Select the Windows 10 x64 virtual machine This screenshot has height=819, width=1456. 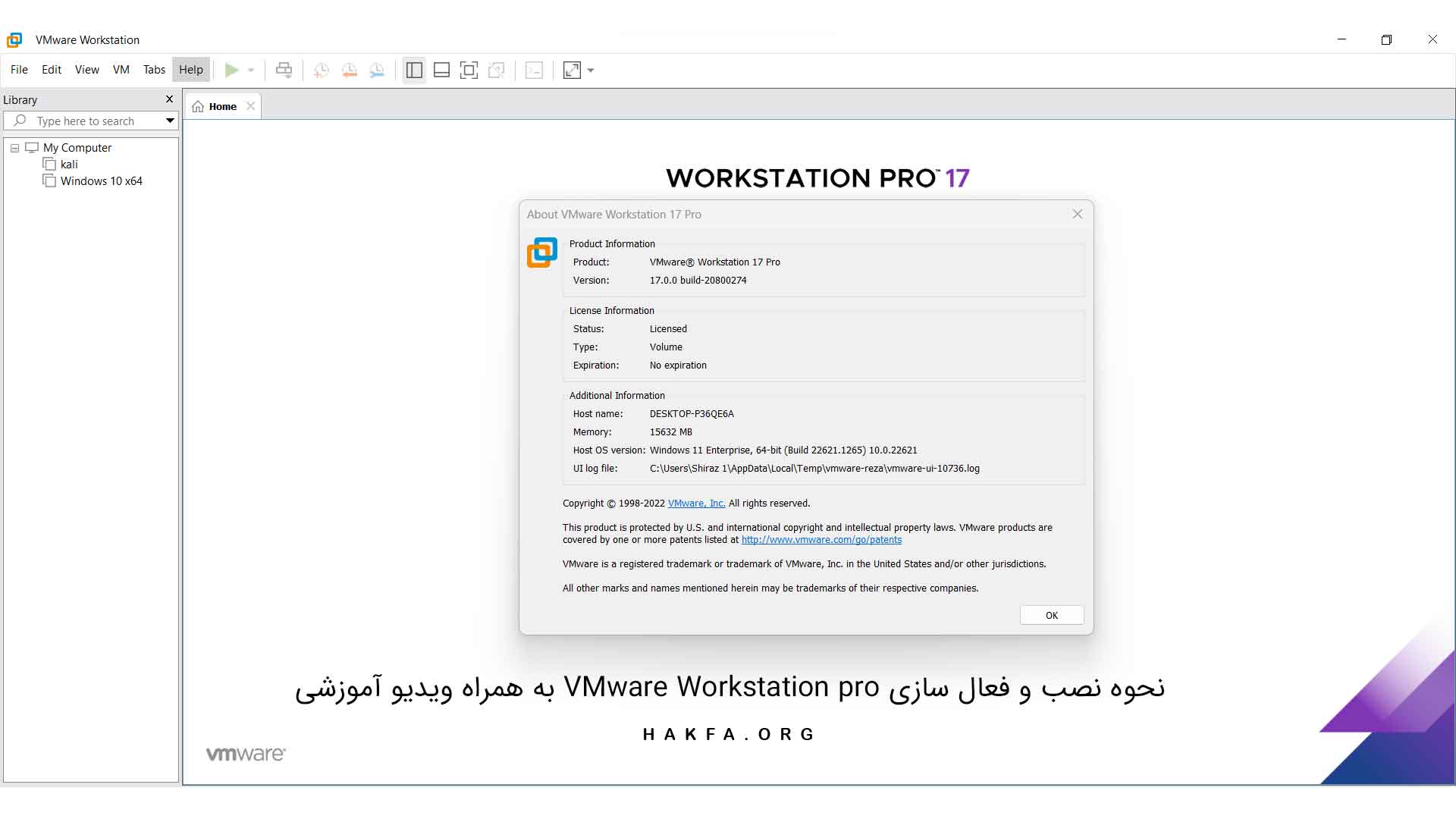coord(102,181)
